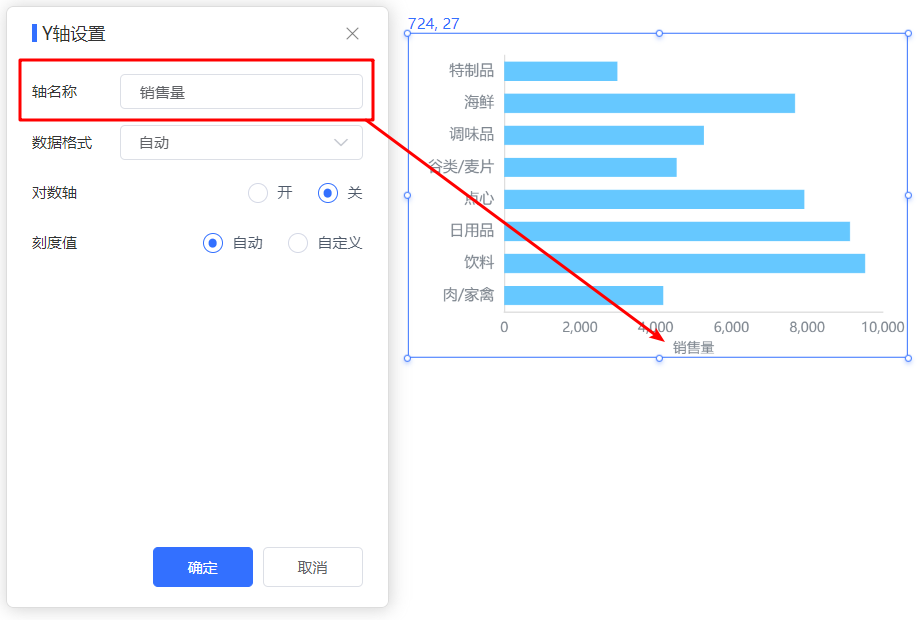The height and width of the screenshot is (620, 918).
Task: Open the 数据格式 dropdown
Action: pos(241,142)
